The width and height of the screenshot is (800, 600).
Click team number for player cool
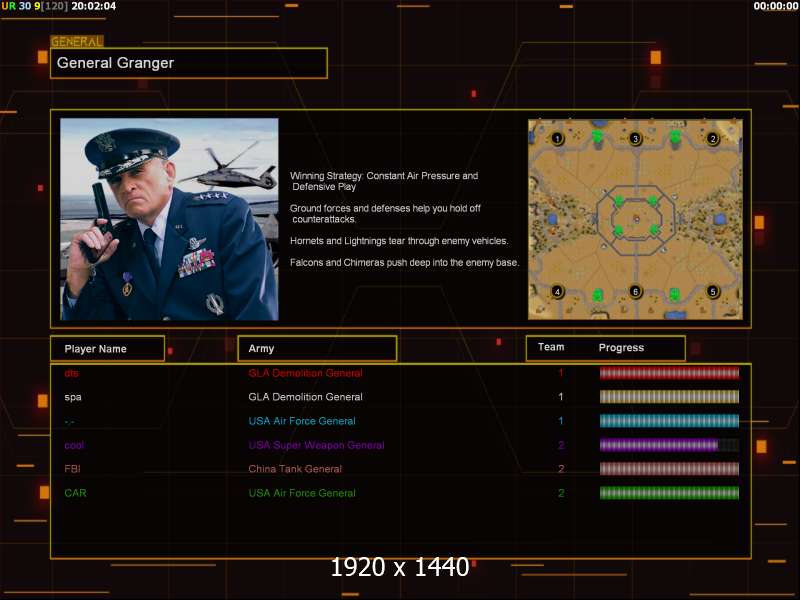point(561,445)
